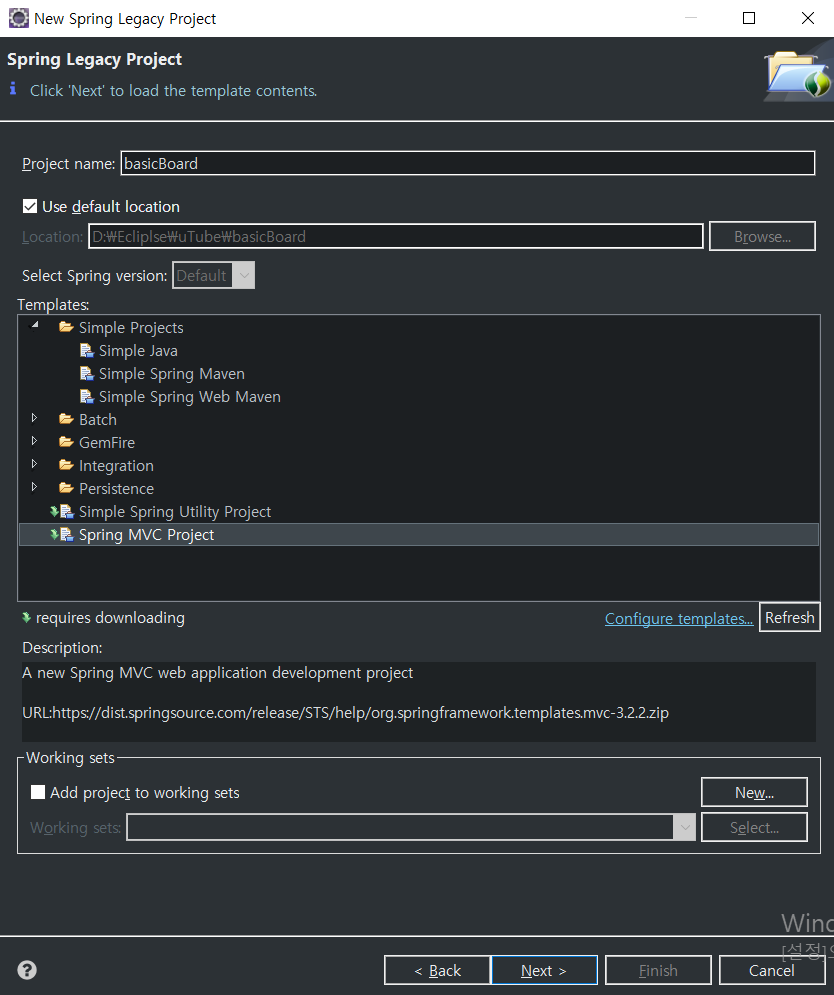Click the Simple Spring Web Maven icon
Screen dimensions: 834x995
87,397
